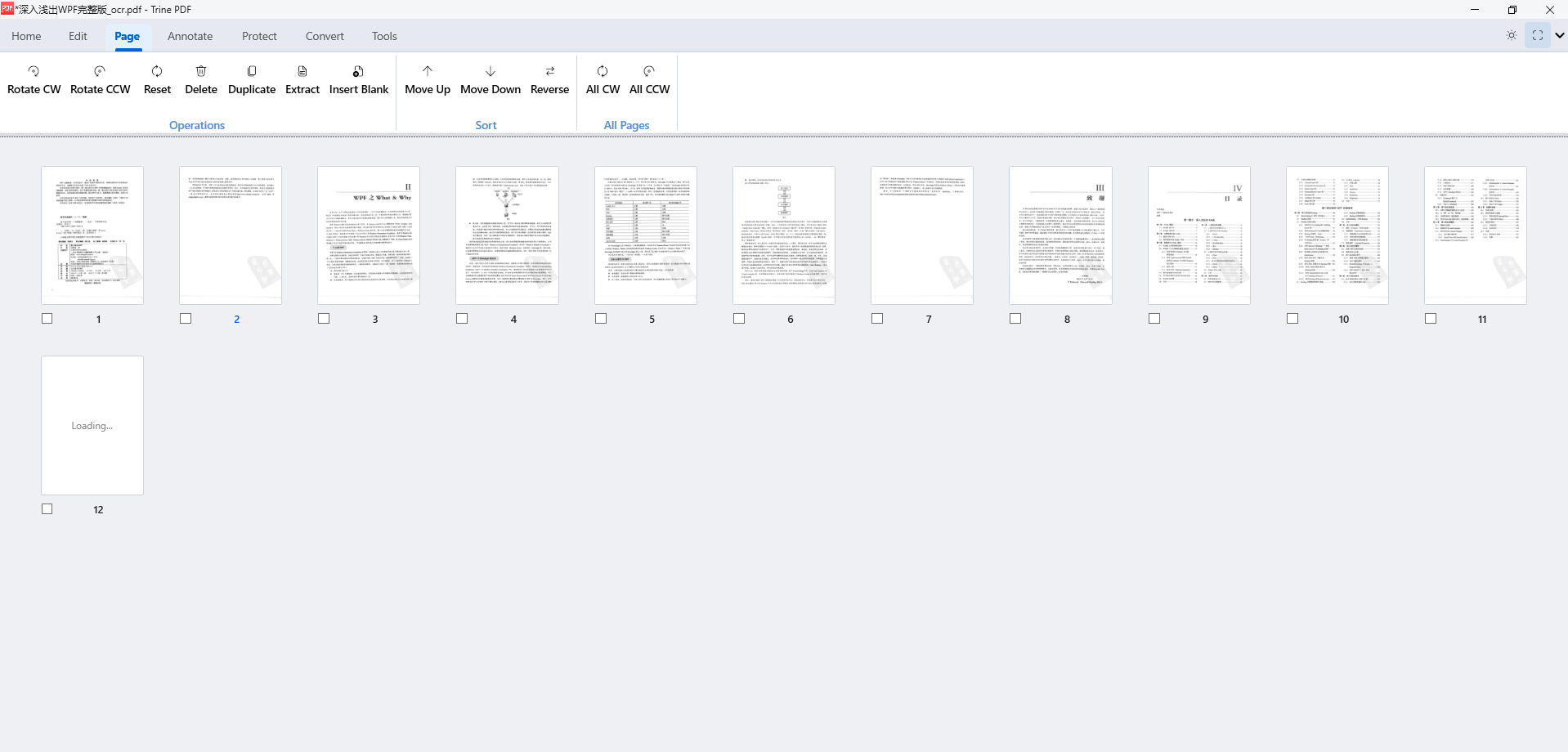This screenshot has width=1568, height=752.
Task: Tick the checkbox for page 4
Action: tap(462, 319)
